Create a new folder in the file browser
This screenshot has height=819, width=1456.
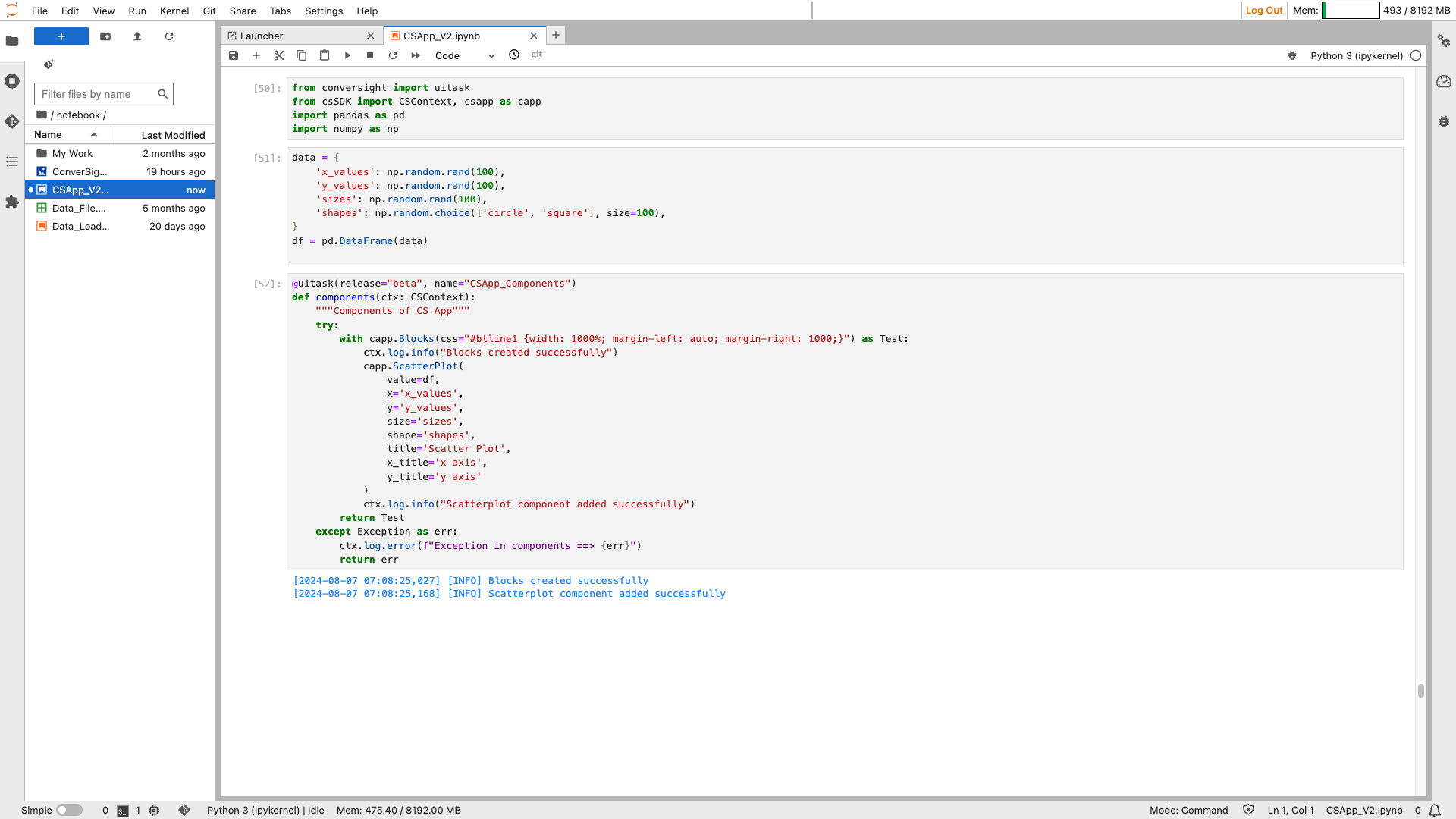click(x=105, y=36)
